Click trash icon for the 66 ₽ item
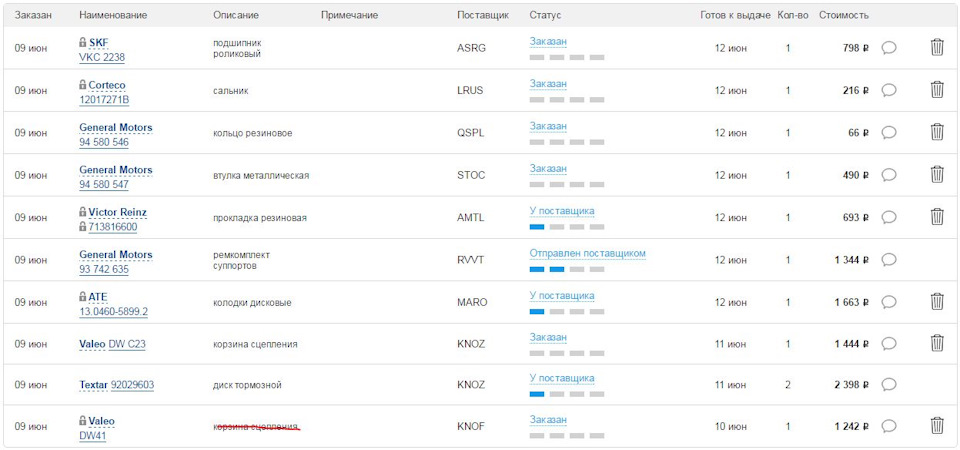960x450 pixels. (937, 132)
